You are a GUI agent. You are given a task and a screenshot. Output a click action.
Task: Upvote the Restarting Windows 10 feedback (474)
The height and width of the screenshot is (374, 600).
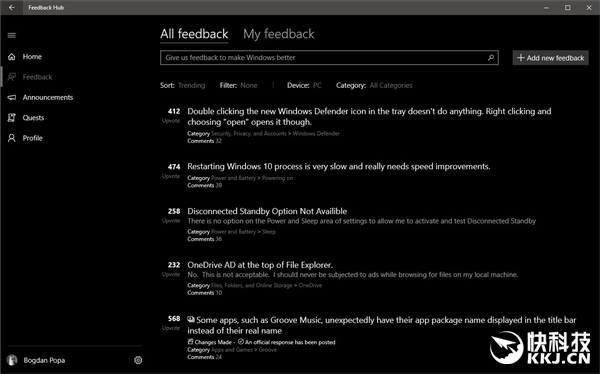(171, 171)
